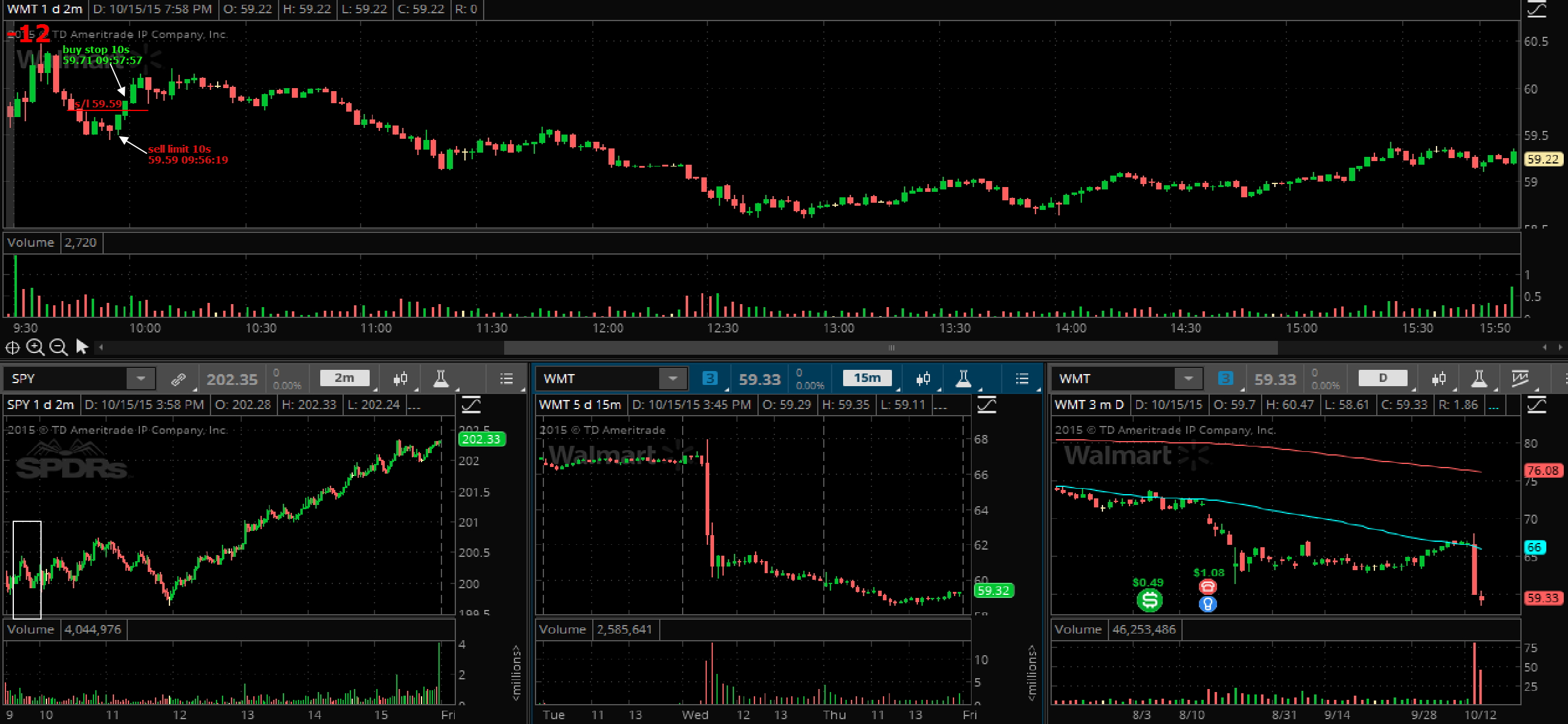Expand the SPY symbol dropdown arrow

click(x=141, y=379)
